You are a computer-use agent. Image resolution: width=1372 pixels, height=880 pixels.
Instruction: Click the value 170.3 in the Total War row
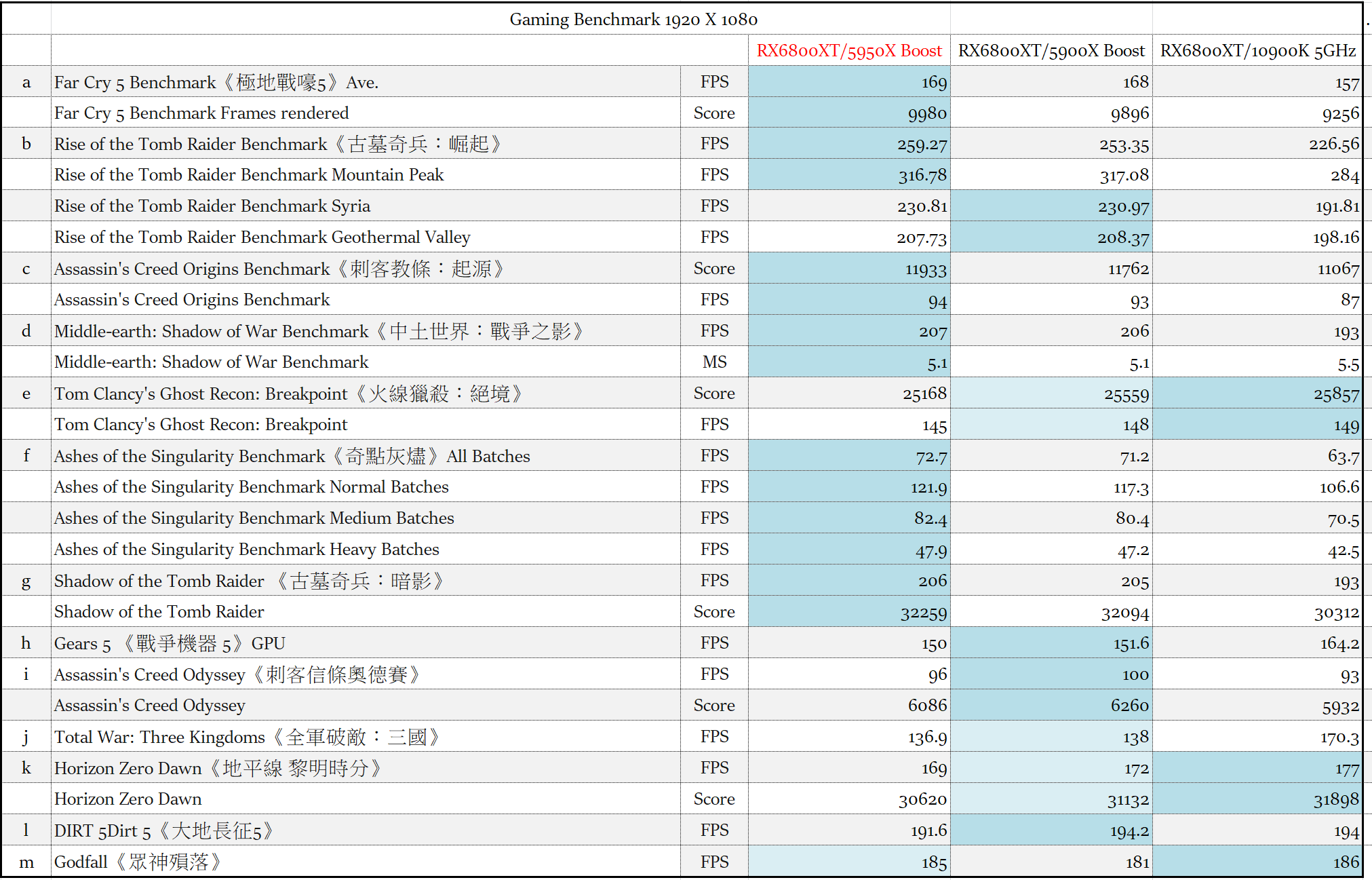click(x=1339, y=738)
